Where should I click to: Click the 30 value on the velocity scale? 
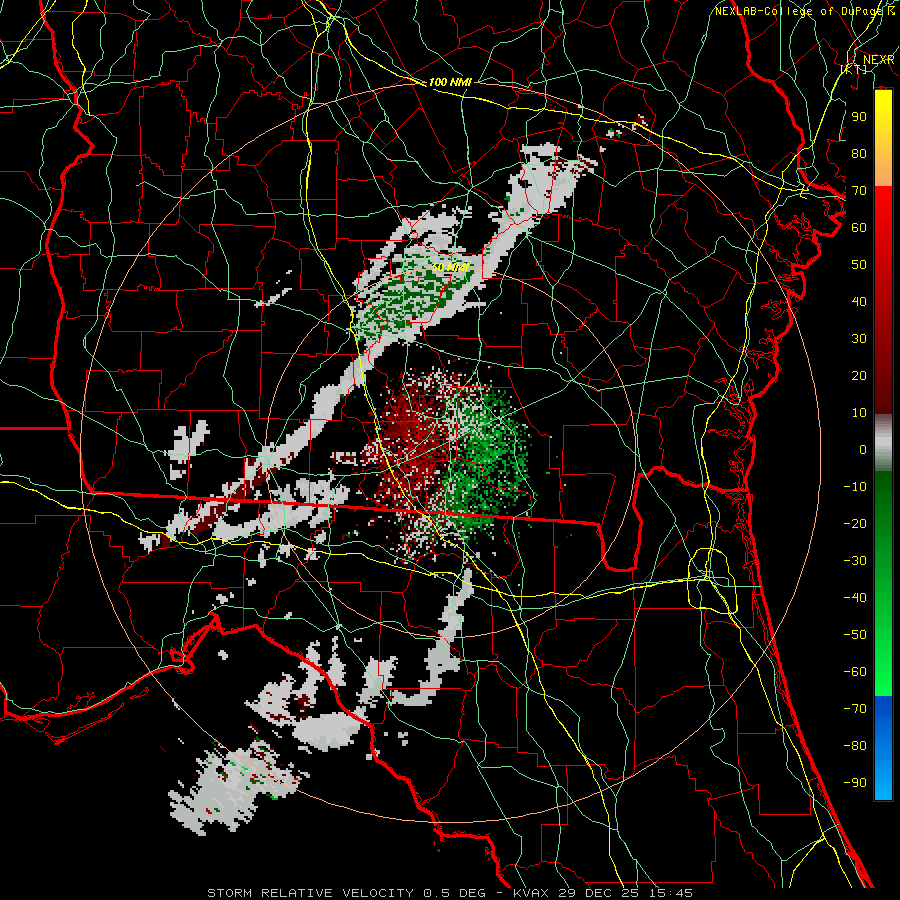tap(859, 339)
